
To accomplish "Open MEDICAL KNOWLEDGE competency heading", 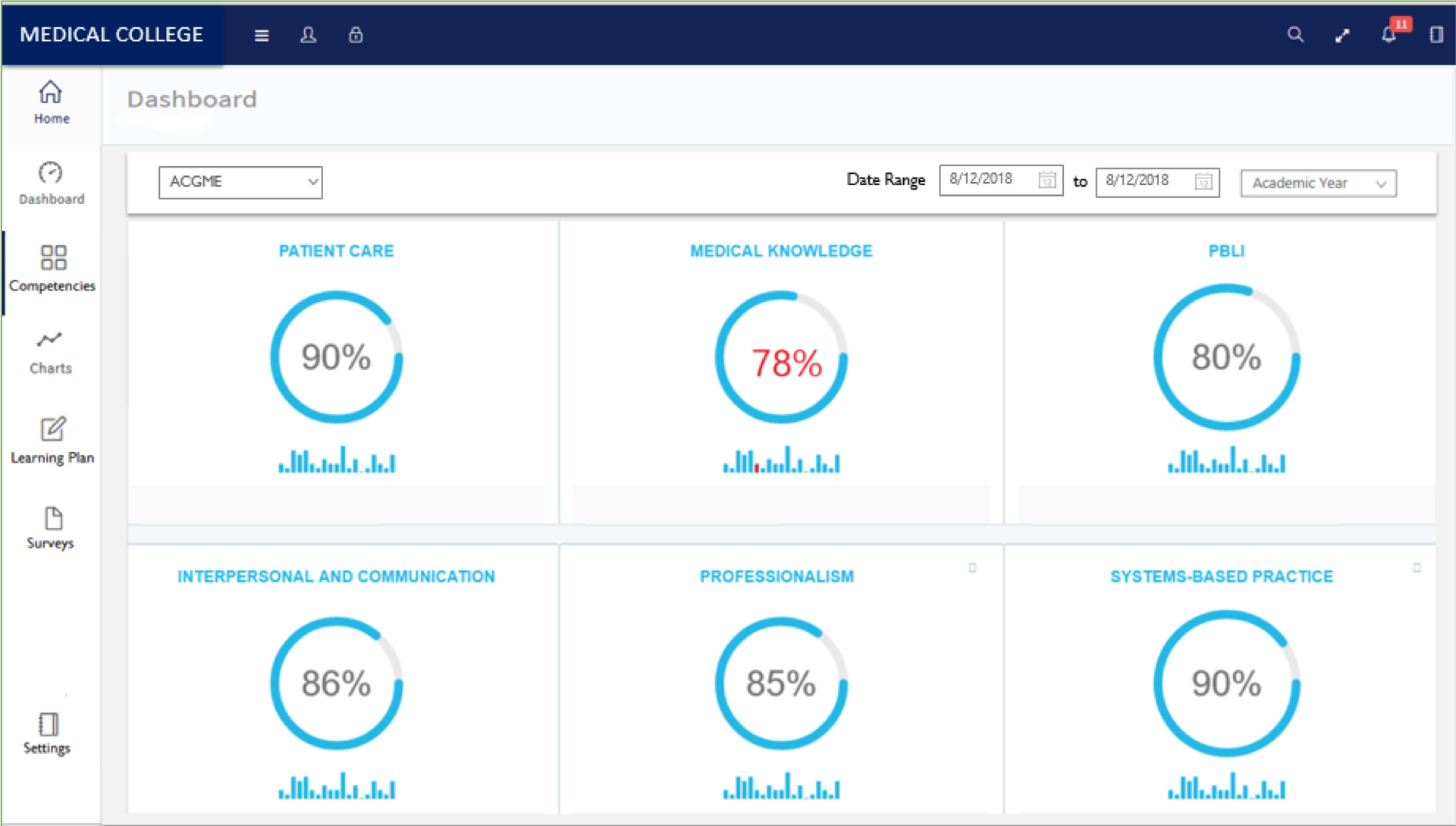I will click(780, 251).
